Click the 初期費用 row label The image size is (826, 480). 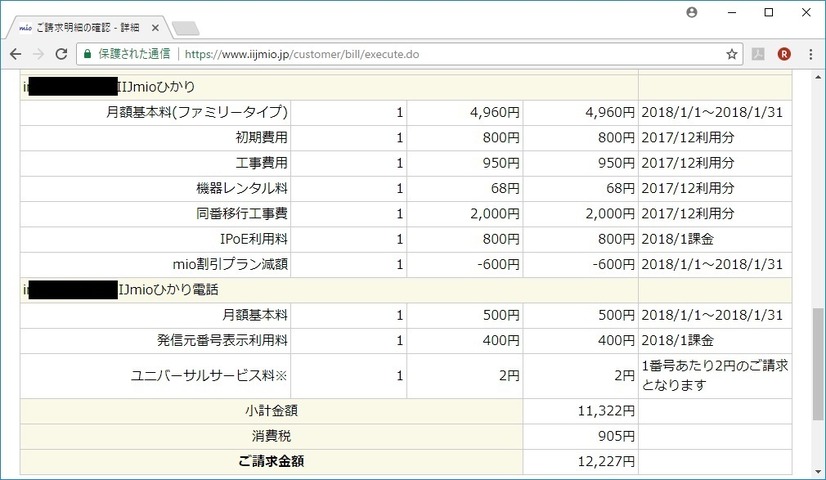(261, 138)
